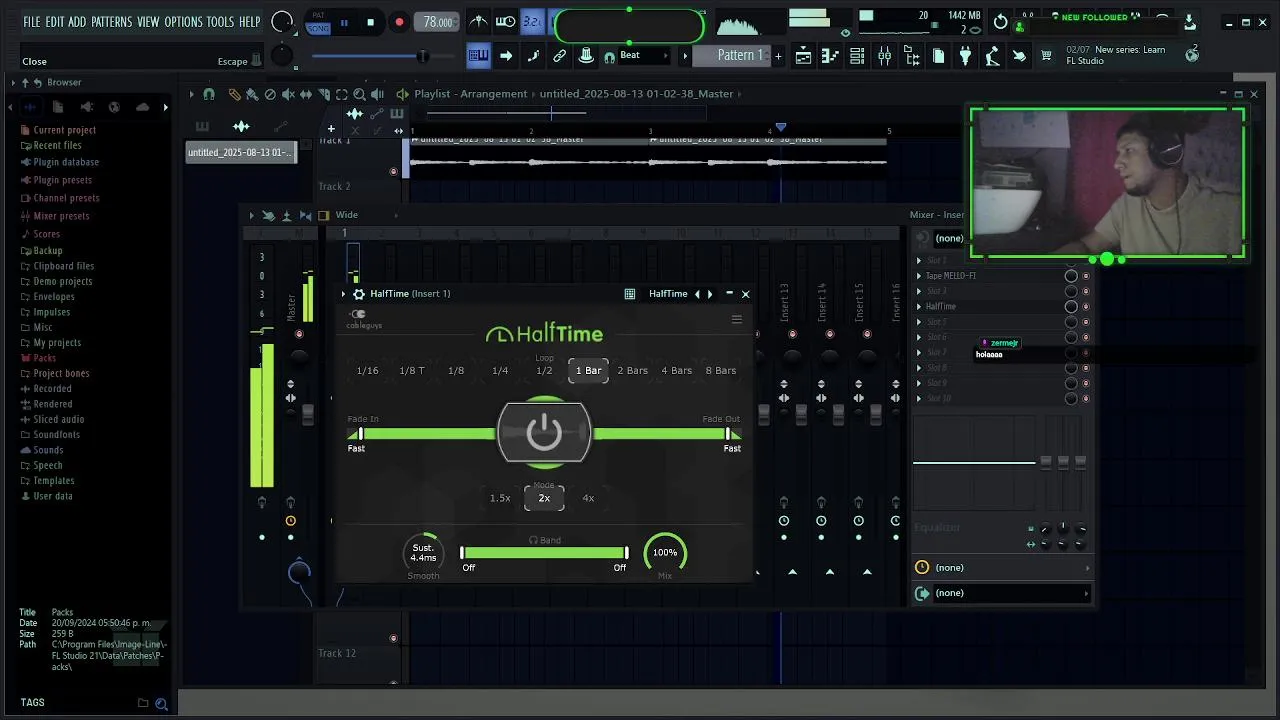Open the OPTIONS menu
Screen dimensions: 1280x720
(183, 22)
